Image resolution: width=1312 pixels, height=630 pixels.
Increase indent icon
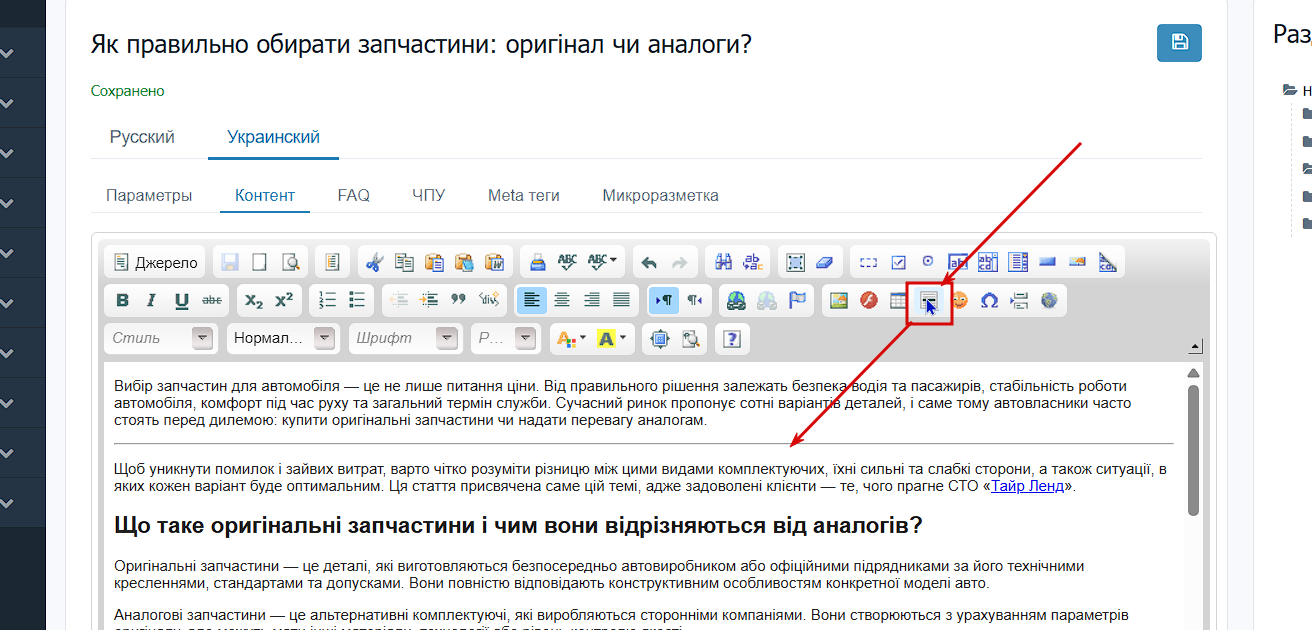pos(429,300)
